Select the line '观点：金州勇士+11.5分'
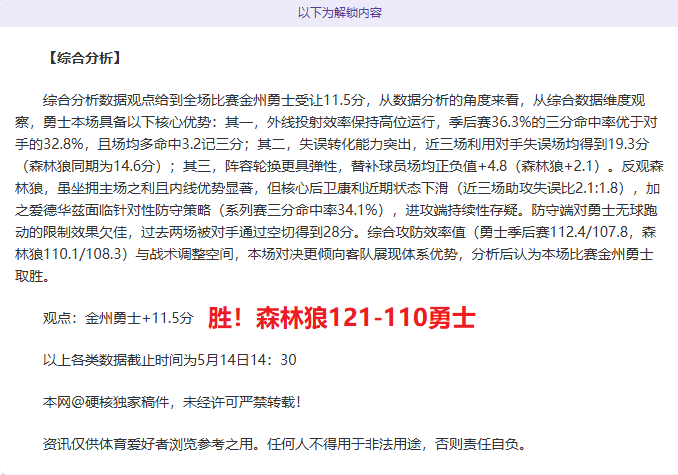 (x=118, y=319)
